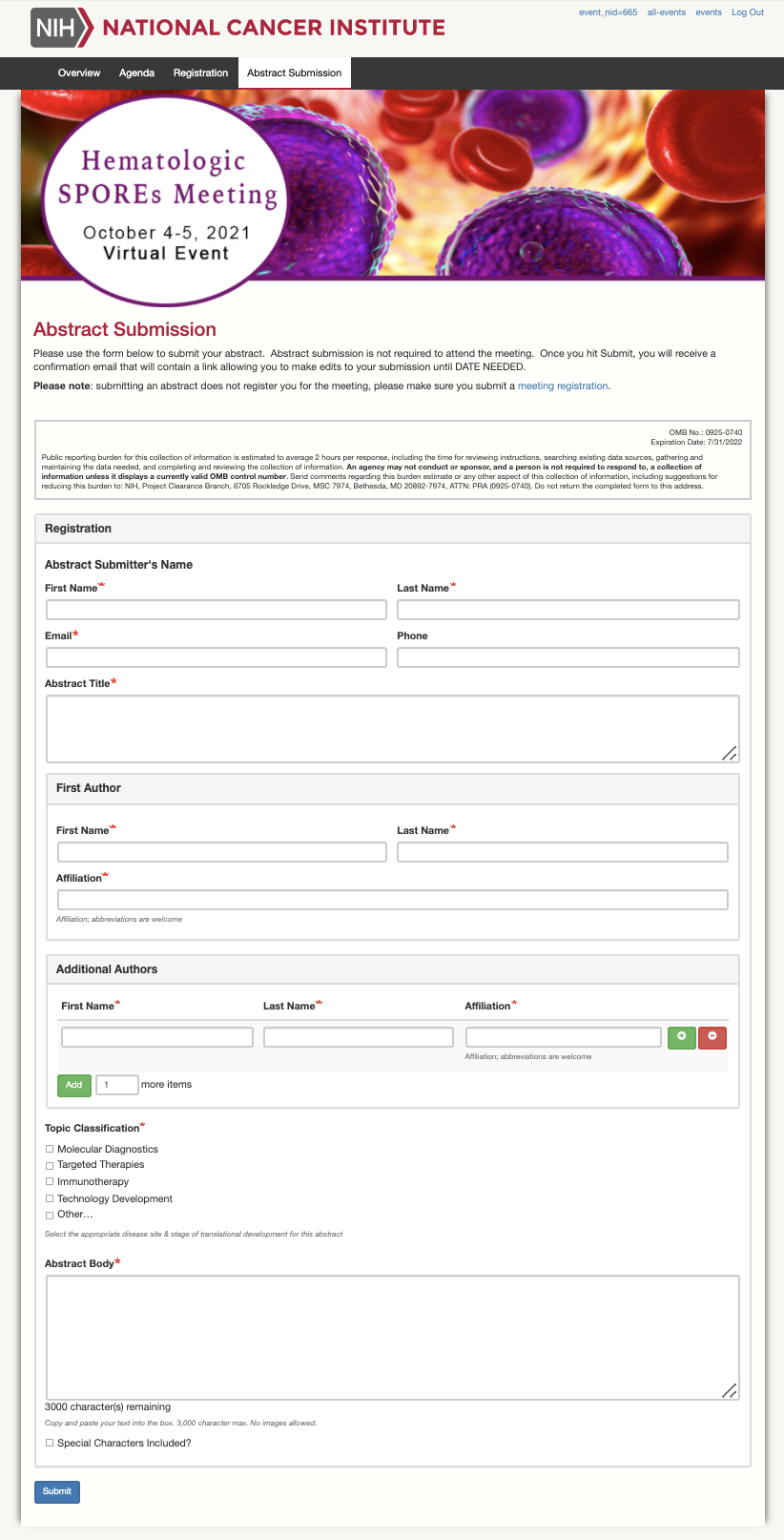The image size is (784, 1540).
Task: Click the more items number field
Action: point(117,1085)
